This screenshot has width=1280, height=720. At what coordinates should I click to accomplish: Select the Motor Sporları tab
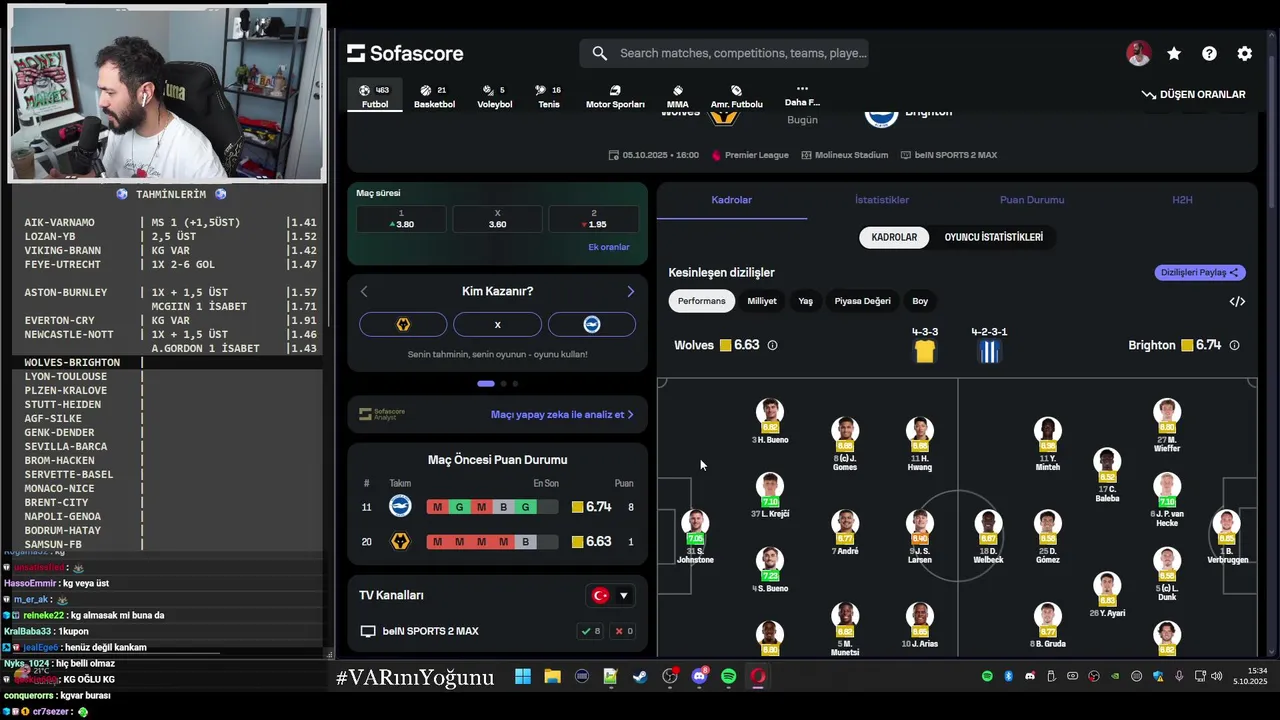coord(615,96)
